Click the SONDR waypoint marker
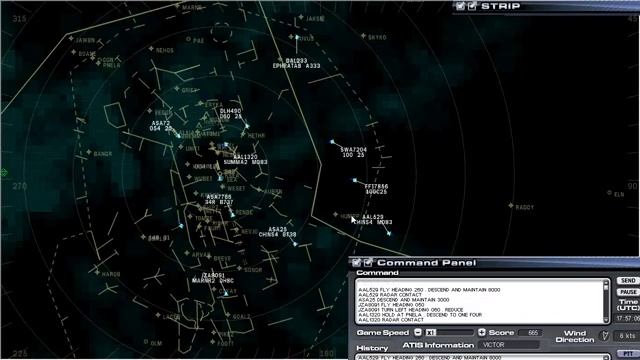640x360 pixels. coord(239,268)
